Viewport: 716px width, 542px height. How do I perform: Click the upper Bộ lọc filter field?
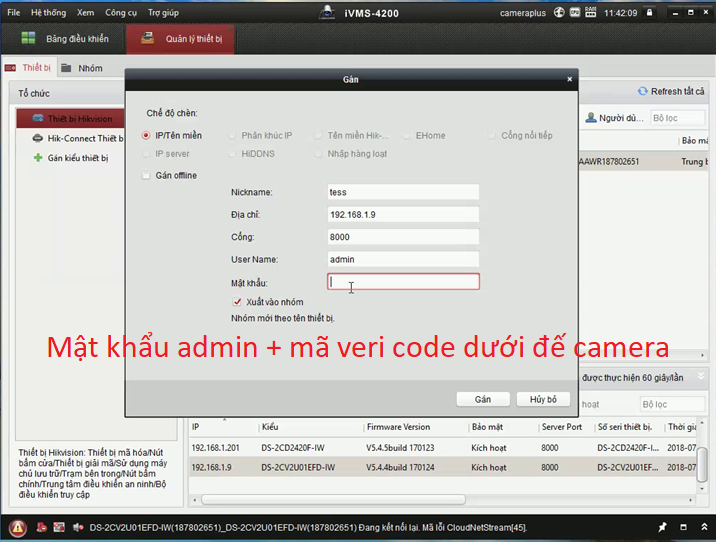tap(678, 118)
